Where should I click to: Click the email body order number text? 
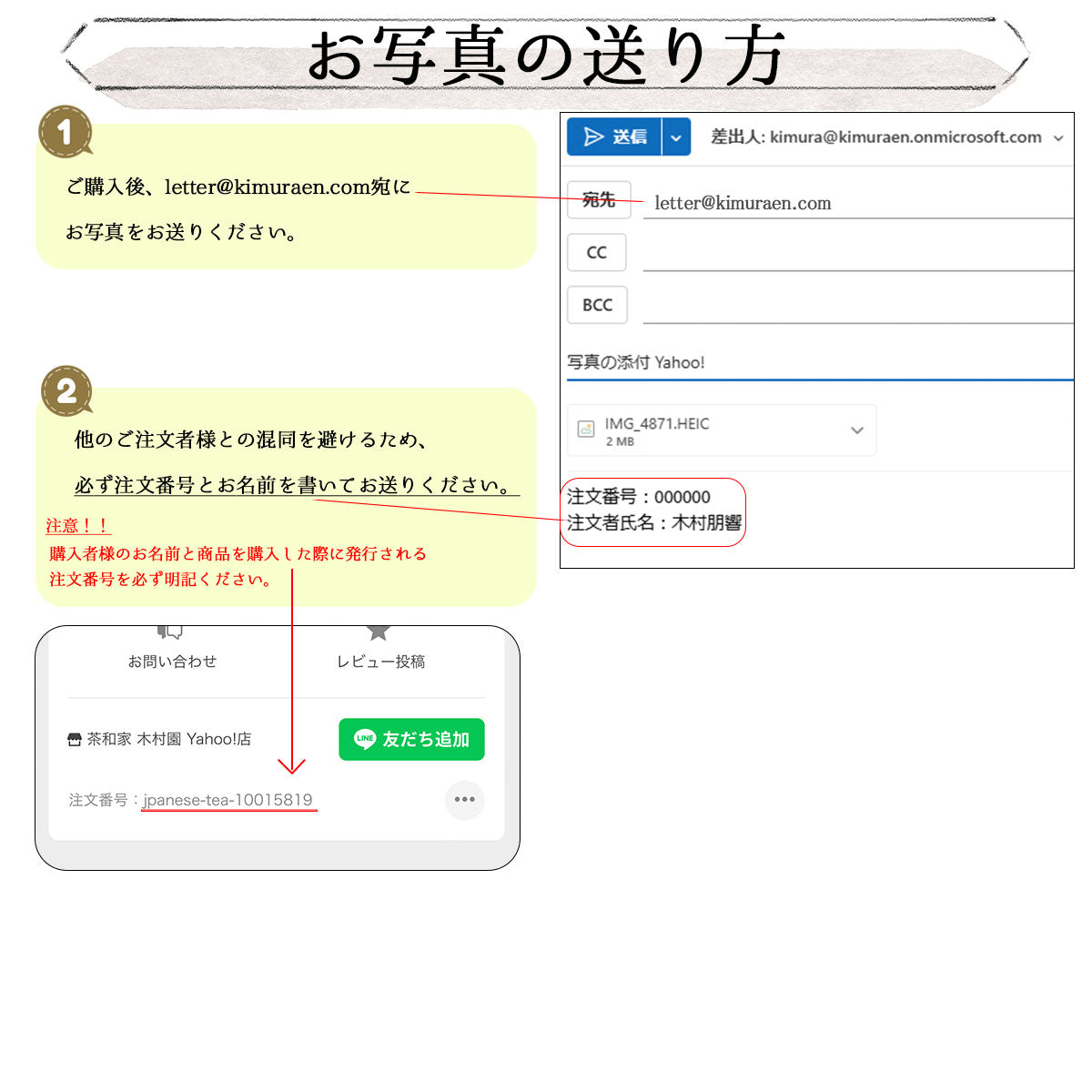pos(639,497)
